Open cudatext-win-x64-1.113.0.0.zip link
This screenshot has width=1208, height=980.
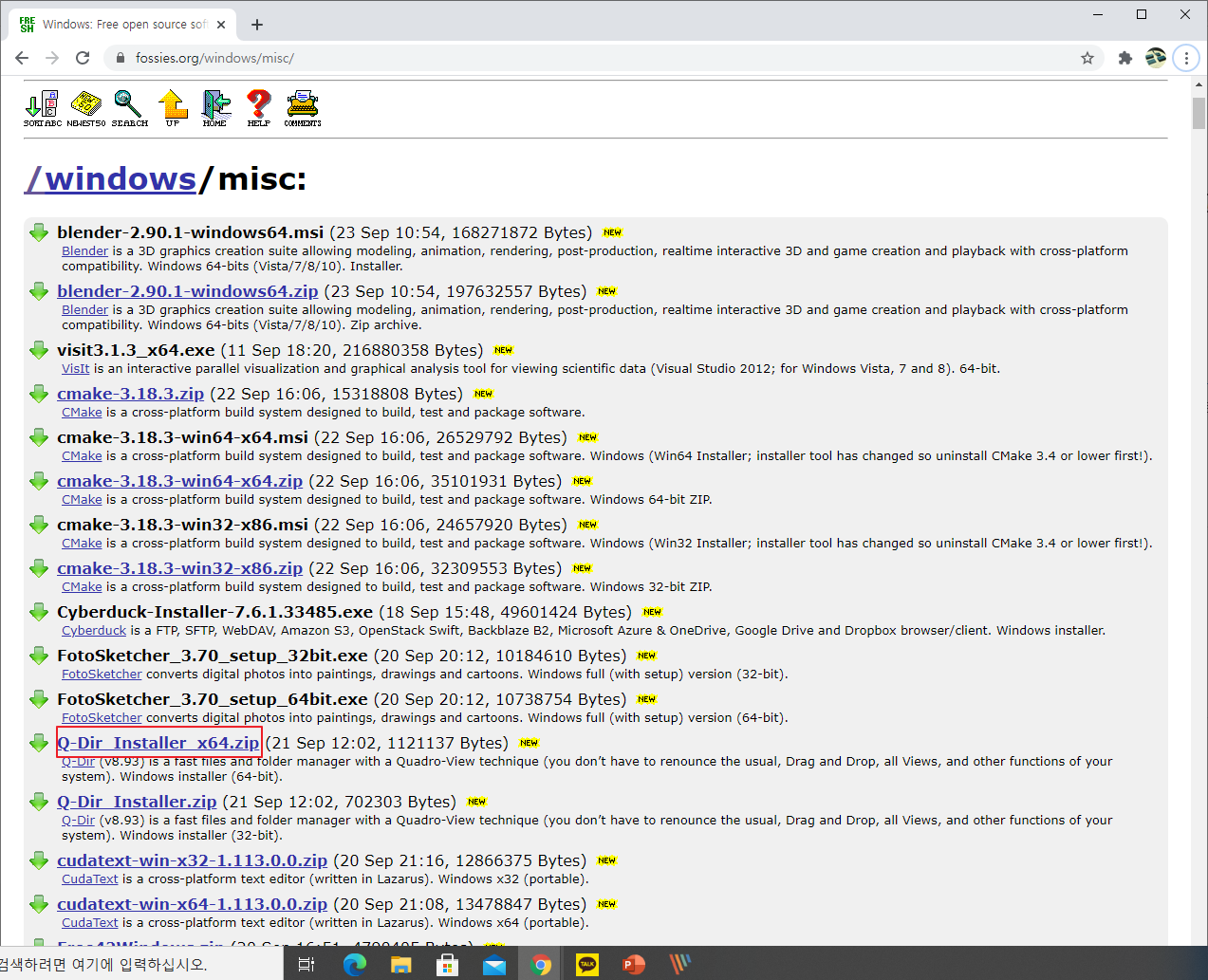[x=192, y=904]
